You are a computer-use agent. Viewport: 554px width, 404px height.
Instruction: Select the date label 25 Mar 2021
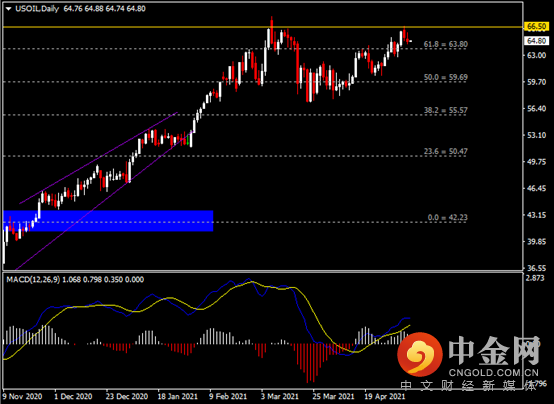click(333, 396)
